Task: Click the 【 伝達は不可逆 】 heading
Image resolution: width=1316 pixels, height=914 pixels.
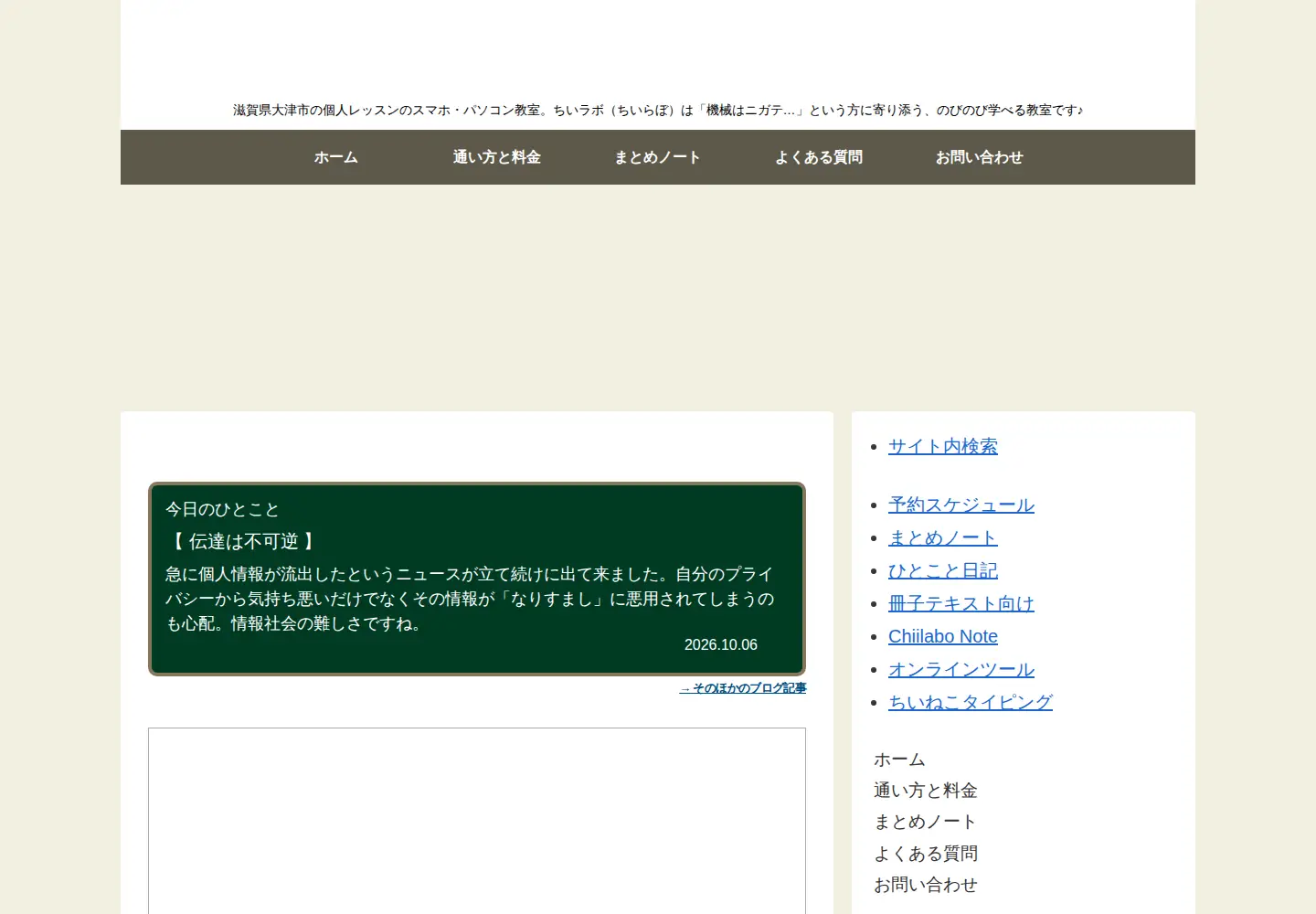Action: [244, 541]
